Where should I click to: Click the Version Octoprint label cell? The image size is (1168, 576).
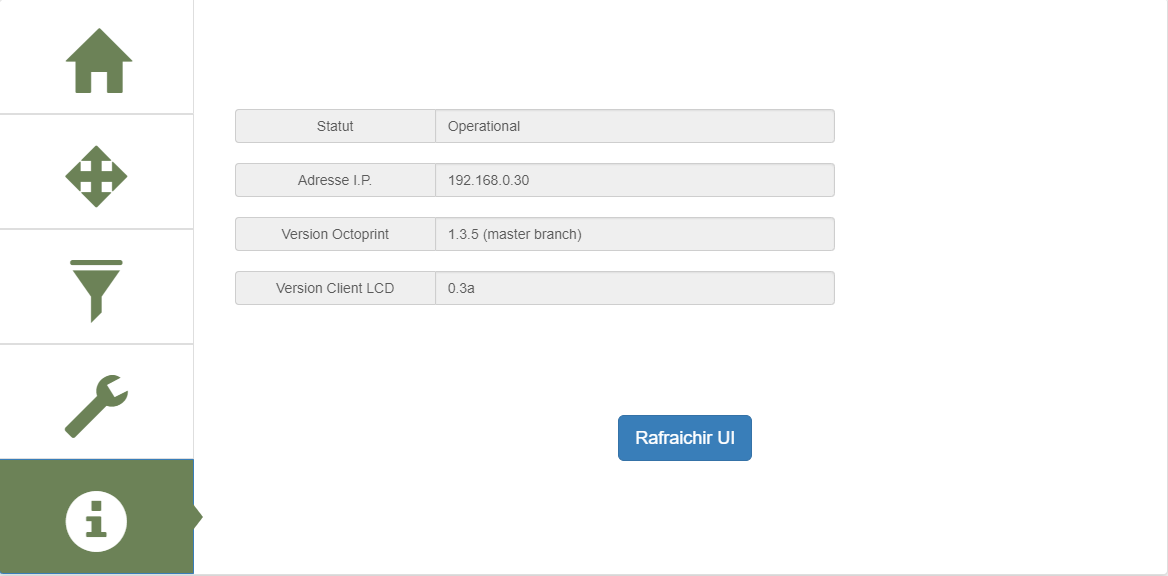(x=335, y=234)
